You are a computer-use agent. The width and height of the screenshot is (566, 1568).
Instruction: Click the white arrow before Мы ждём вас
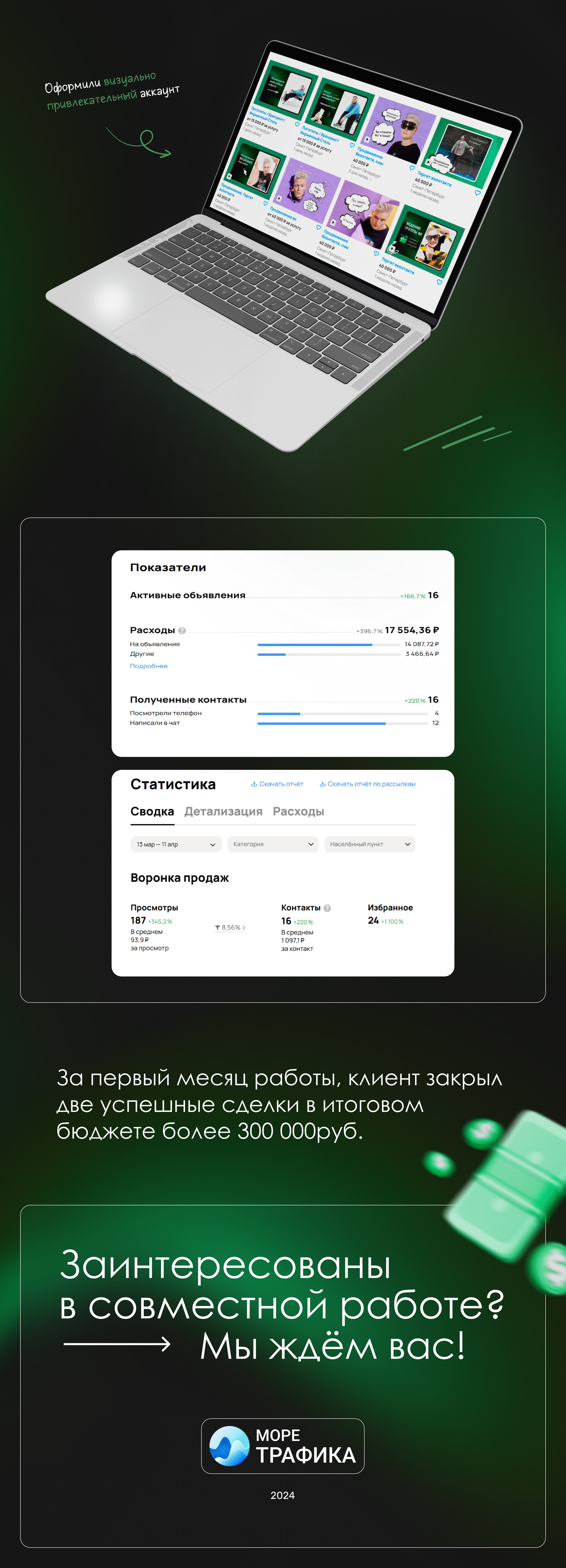tap(117, 1344)
